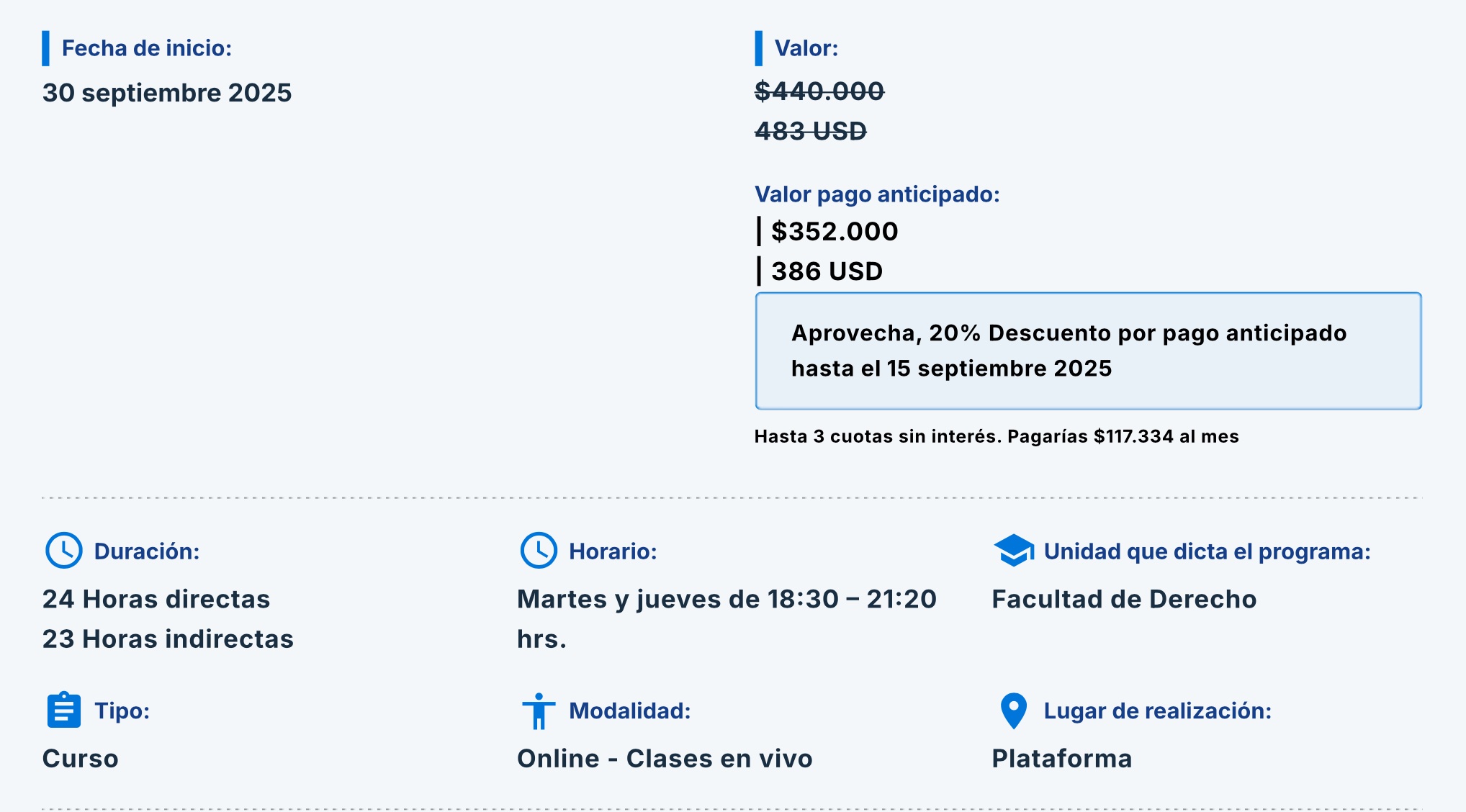
Task: Click the start date "30 septiembre 2025"
Action: [x=166, y=93]
